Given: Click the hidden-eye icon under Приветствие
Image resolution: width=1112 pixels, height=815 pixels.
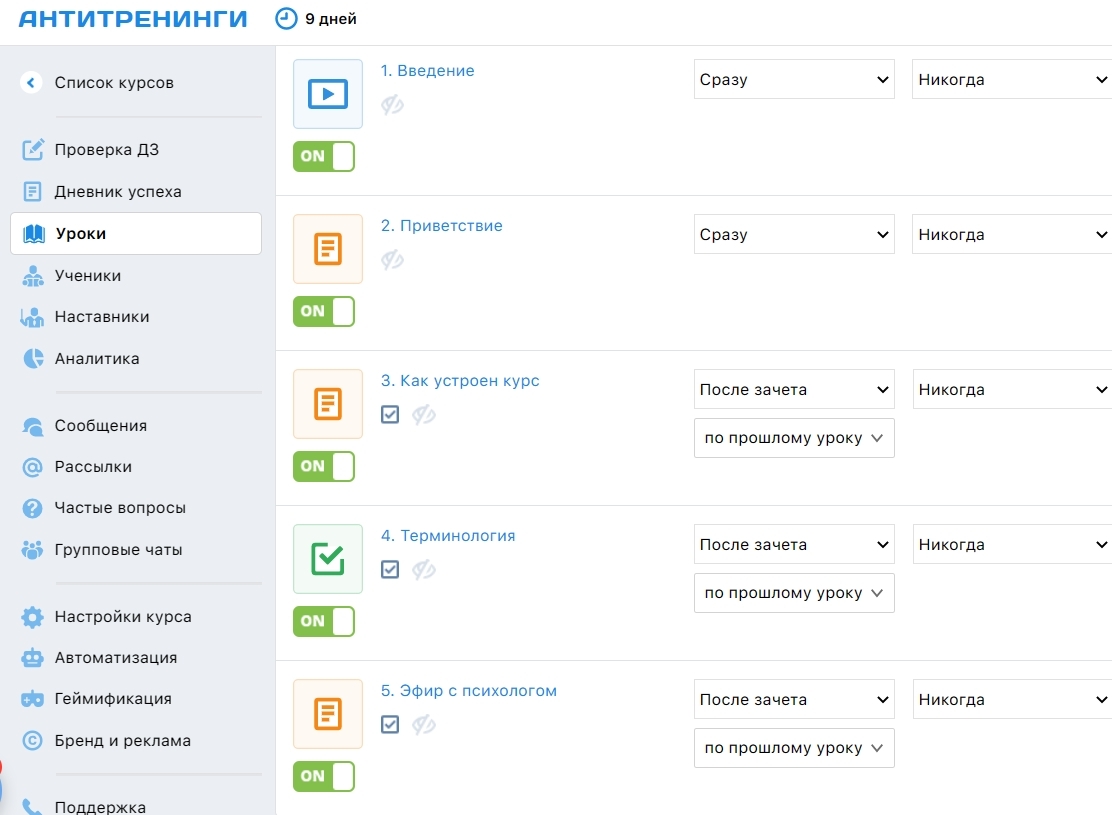Looking at the screenshot, I should tap(392, 260).
